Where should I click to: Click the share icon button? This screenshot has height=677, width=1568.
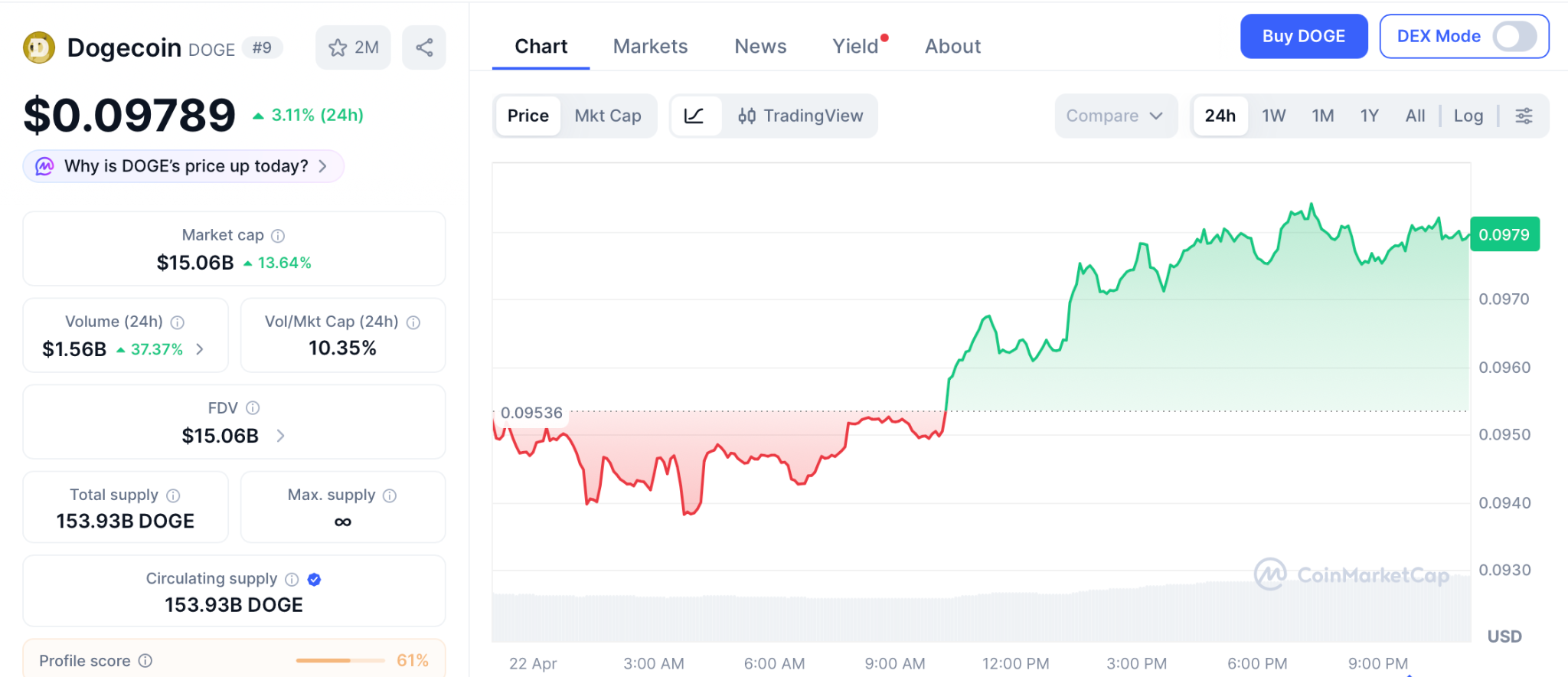tap(424, 47)
